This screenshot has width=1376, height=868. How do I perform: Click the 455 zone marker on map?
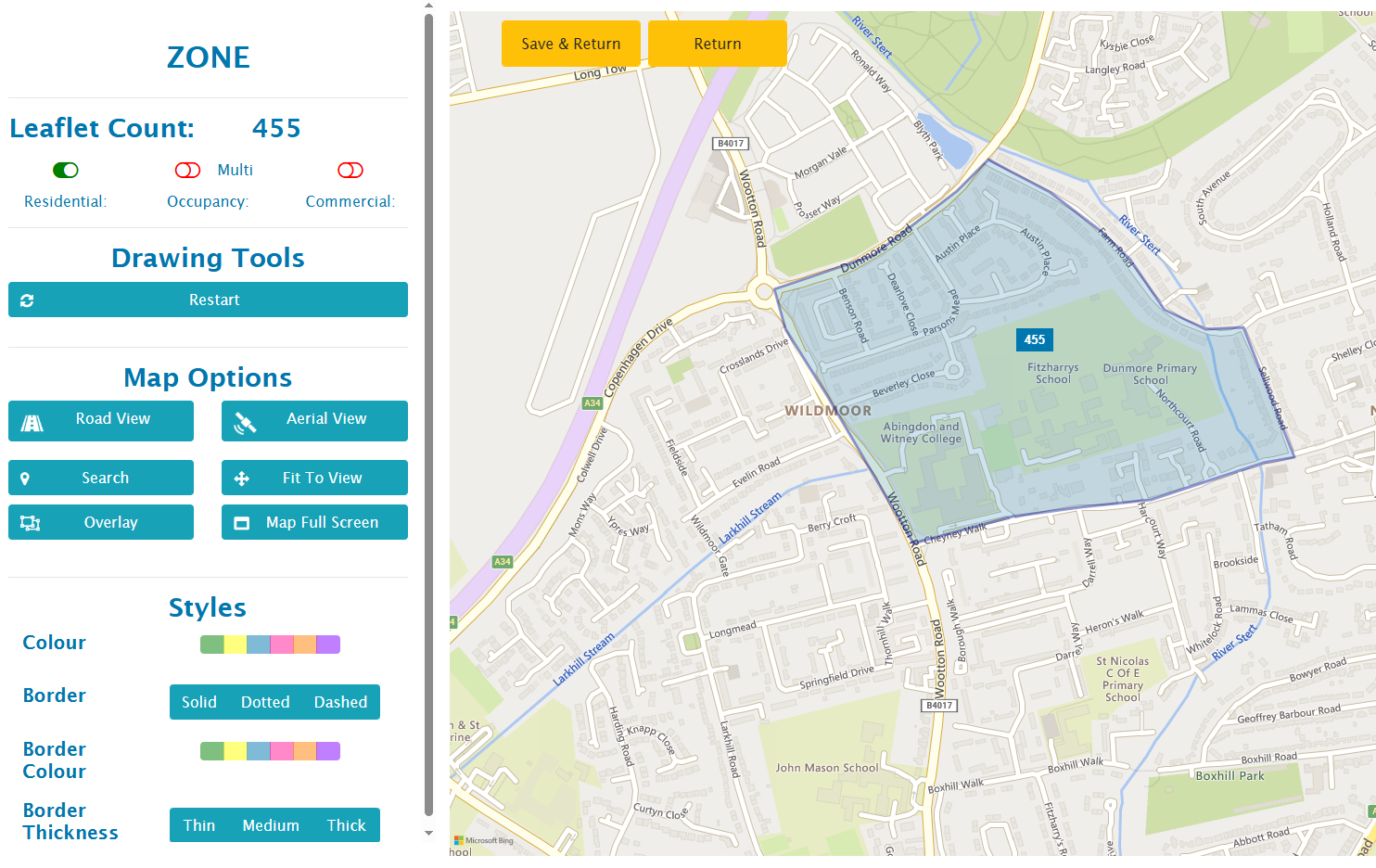[x=1034, y=339]
